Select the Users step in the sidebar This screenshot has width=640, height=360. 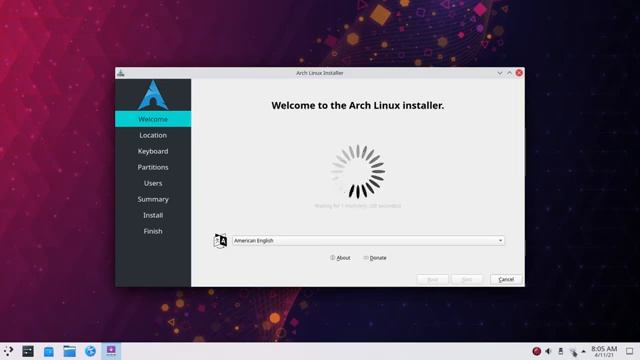pyautogui.click(x=153, y=183)
